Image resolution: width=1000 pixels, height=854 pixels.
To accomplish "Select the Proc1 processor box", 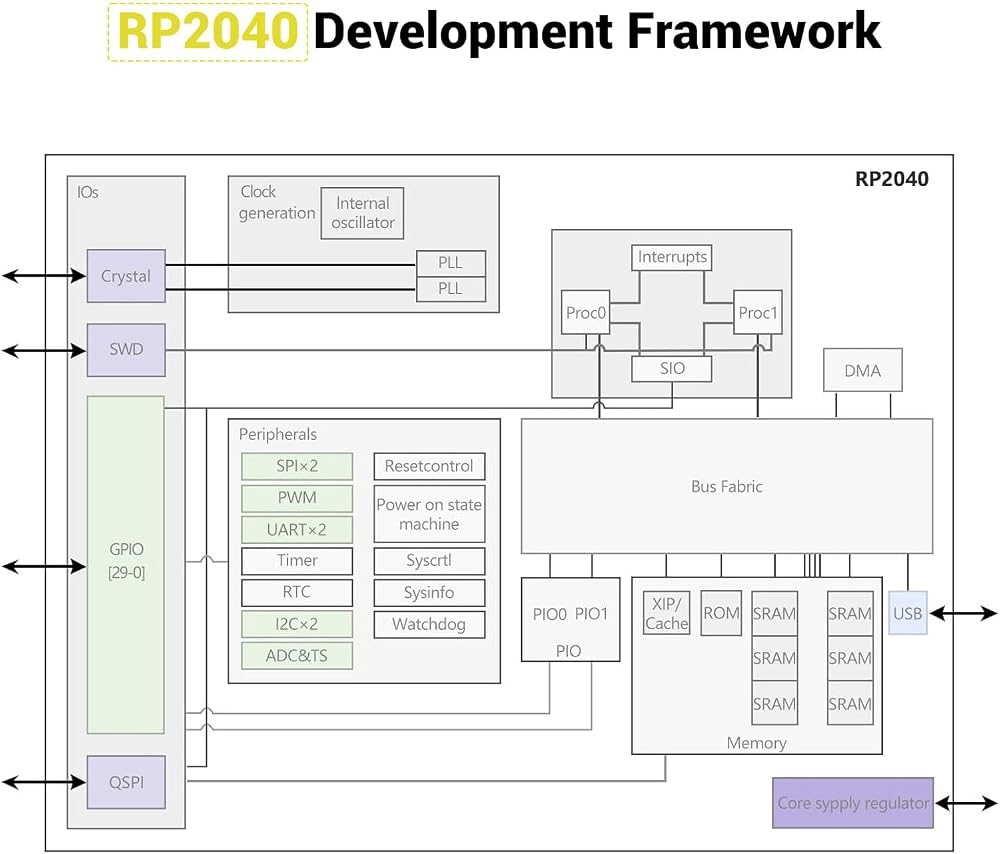I will [x=758, y=313].
